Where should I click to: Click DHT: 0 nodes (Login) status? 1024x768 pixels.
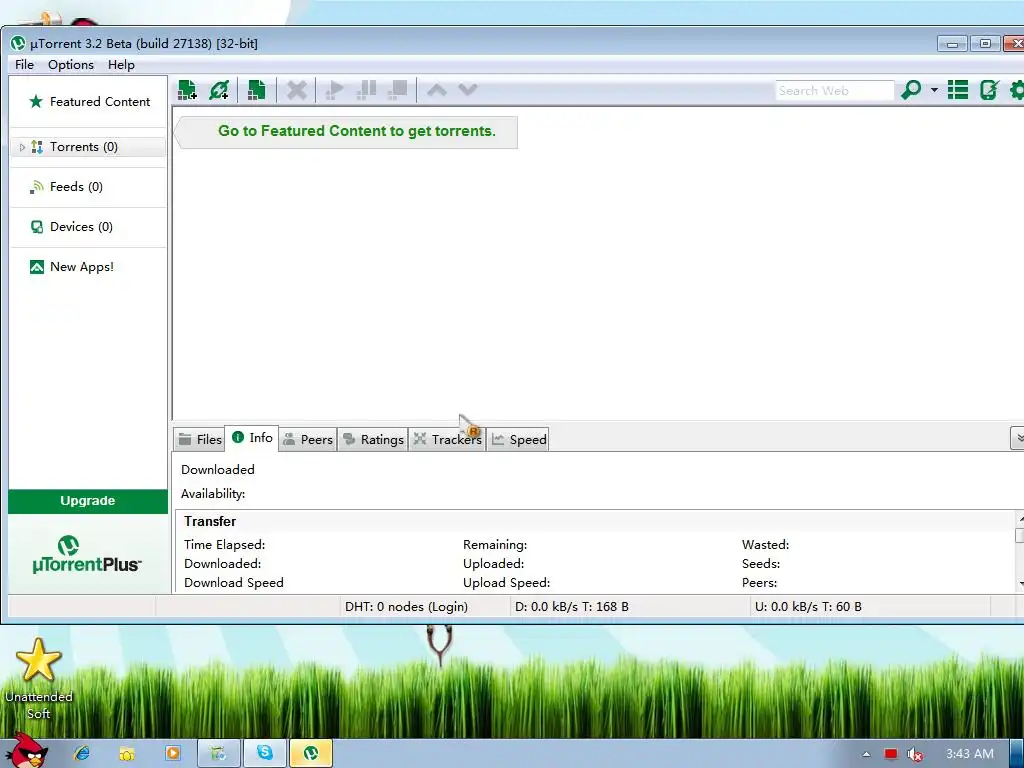click(406, 607)
